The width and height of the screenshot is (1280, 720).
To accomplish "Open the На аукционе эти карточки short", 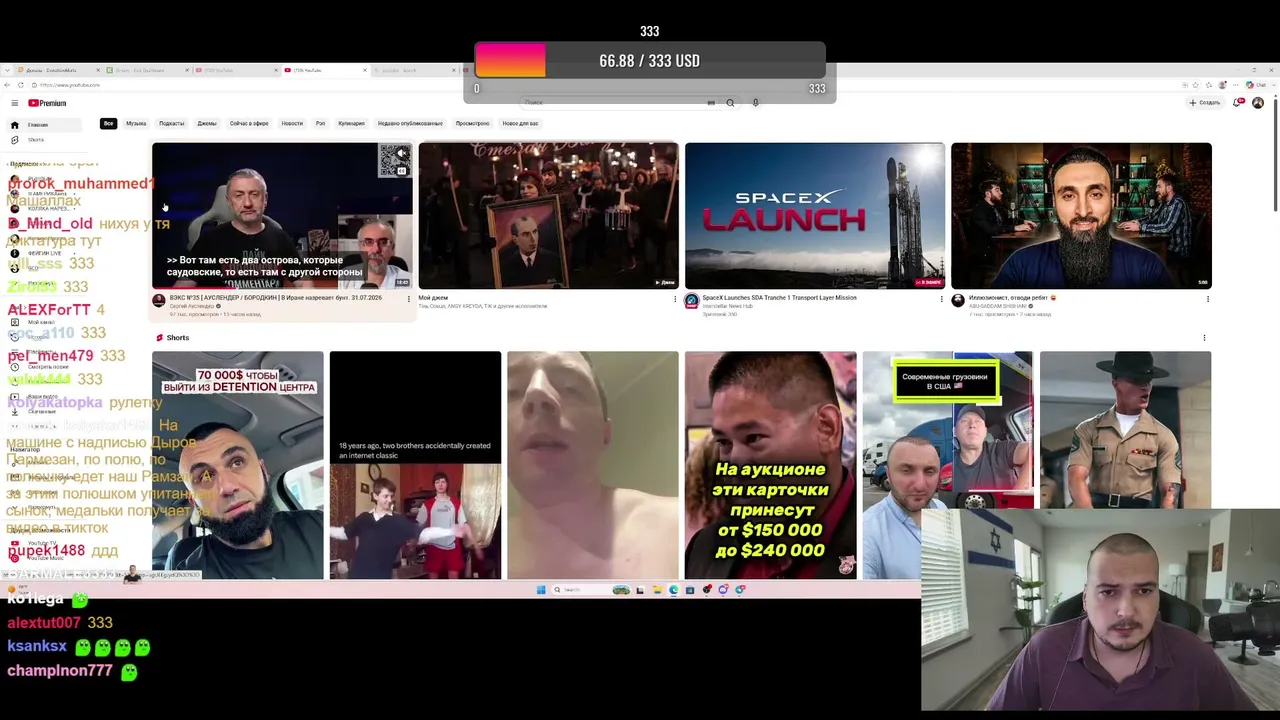I will tap(770, 465).
